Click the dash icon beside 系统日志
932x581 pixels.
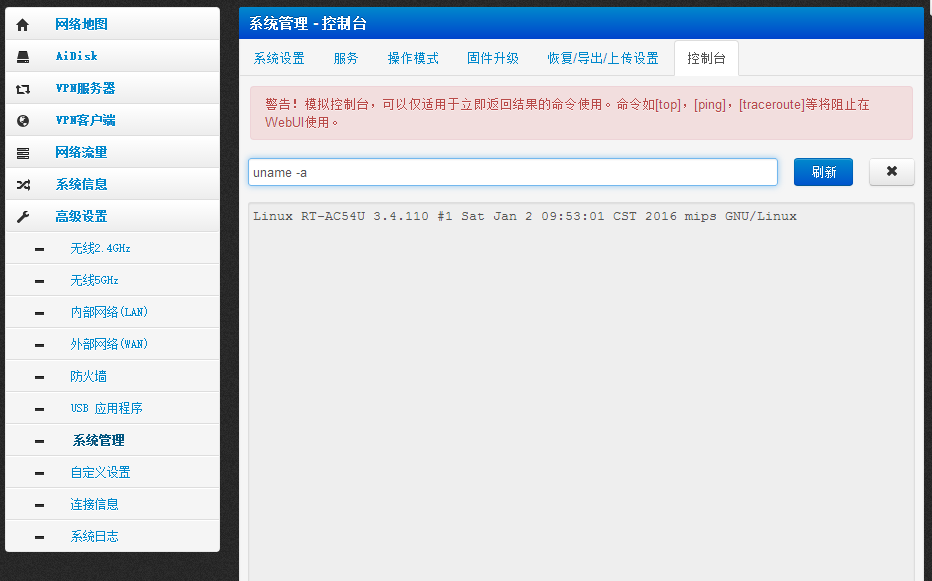39,537
